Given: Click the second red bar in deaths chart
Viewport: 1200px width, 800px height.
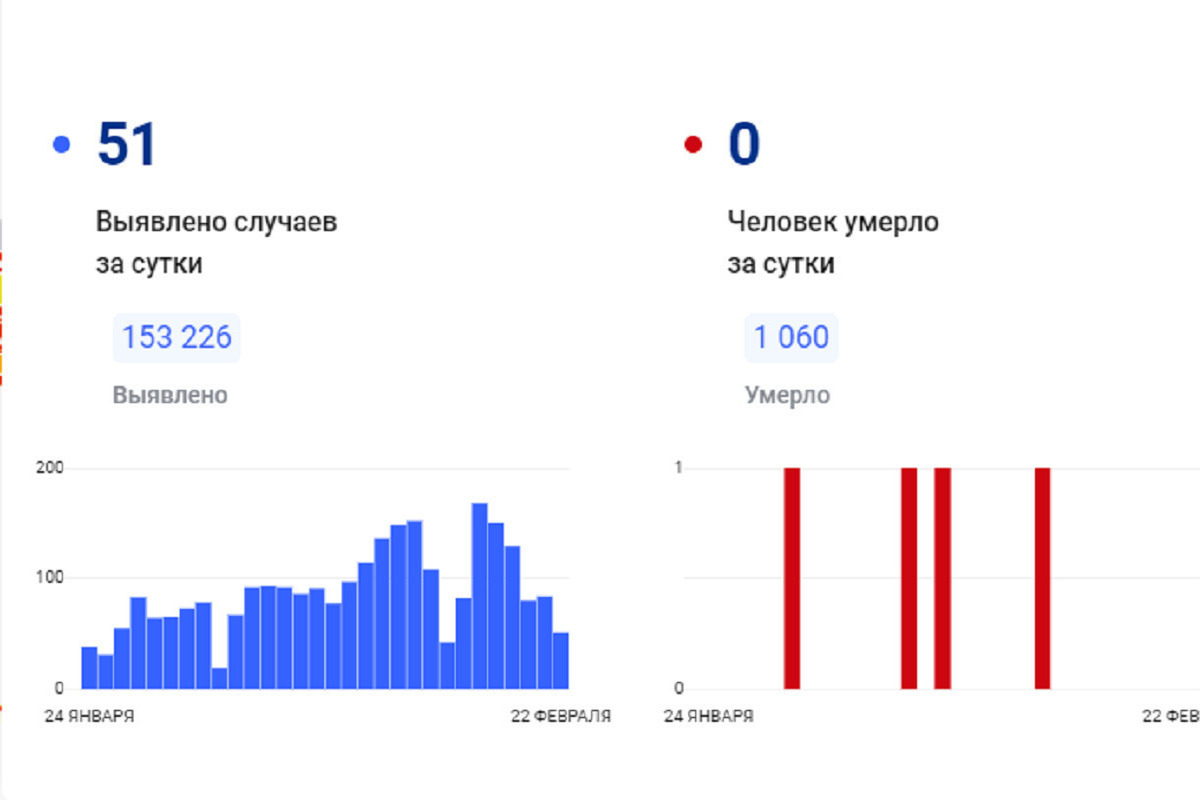Looking at the screenshot, I should click(x=909, y=578).
